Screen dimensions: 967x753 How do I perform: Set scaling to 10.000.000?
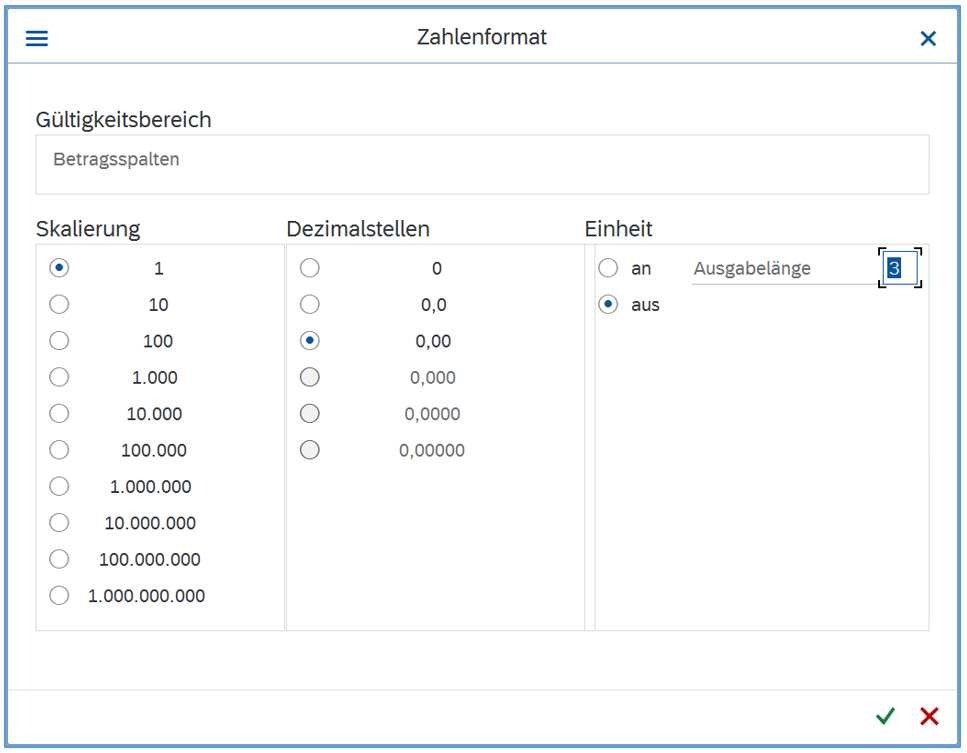point(60,522)
